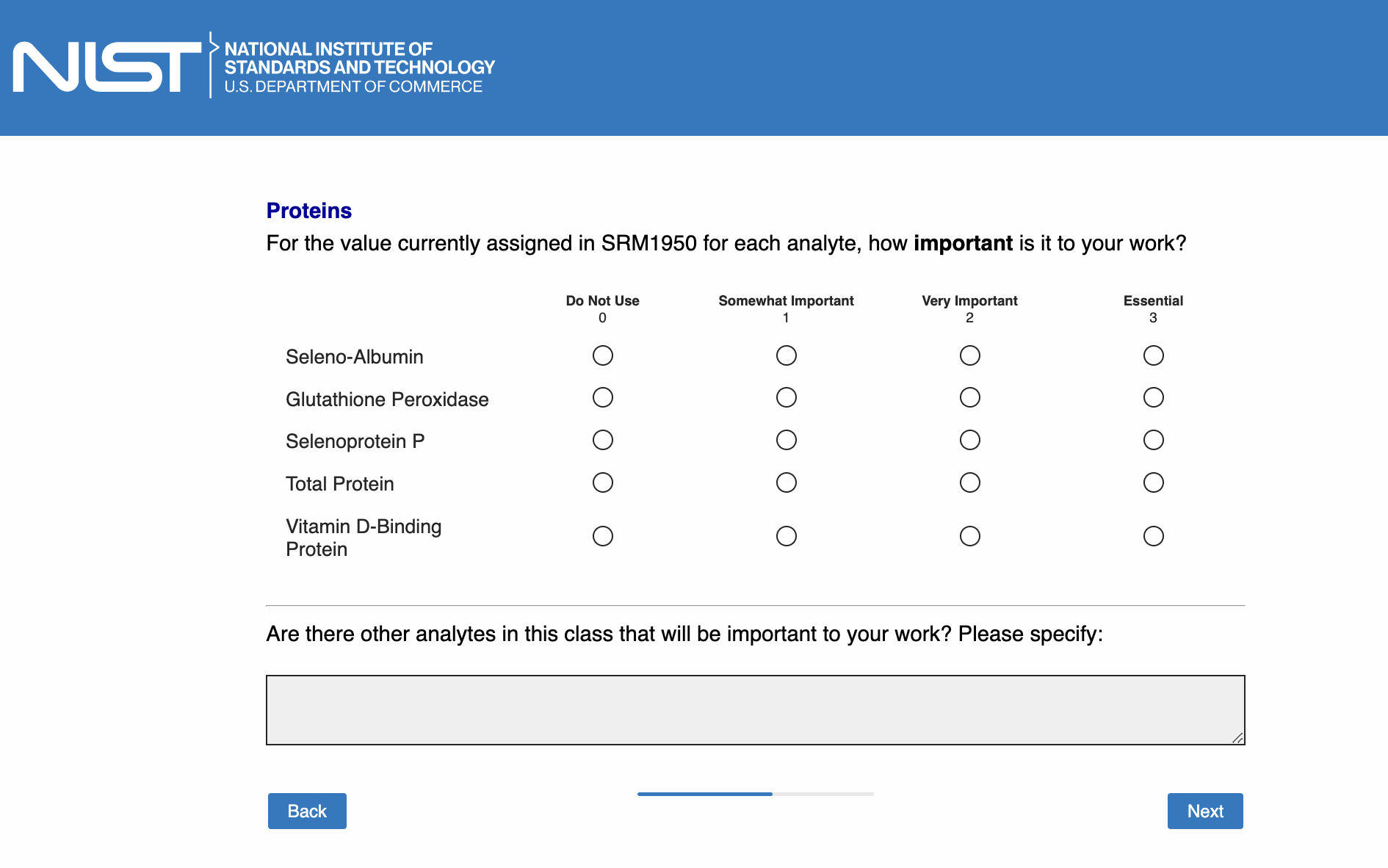The image size is (1388, 868).
Task: Set Glutathione Peroxidase to Essential
Action: coord(1153,397)
